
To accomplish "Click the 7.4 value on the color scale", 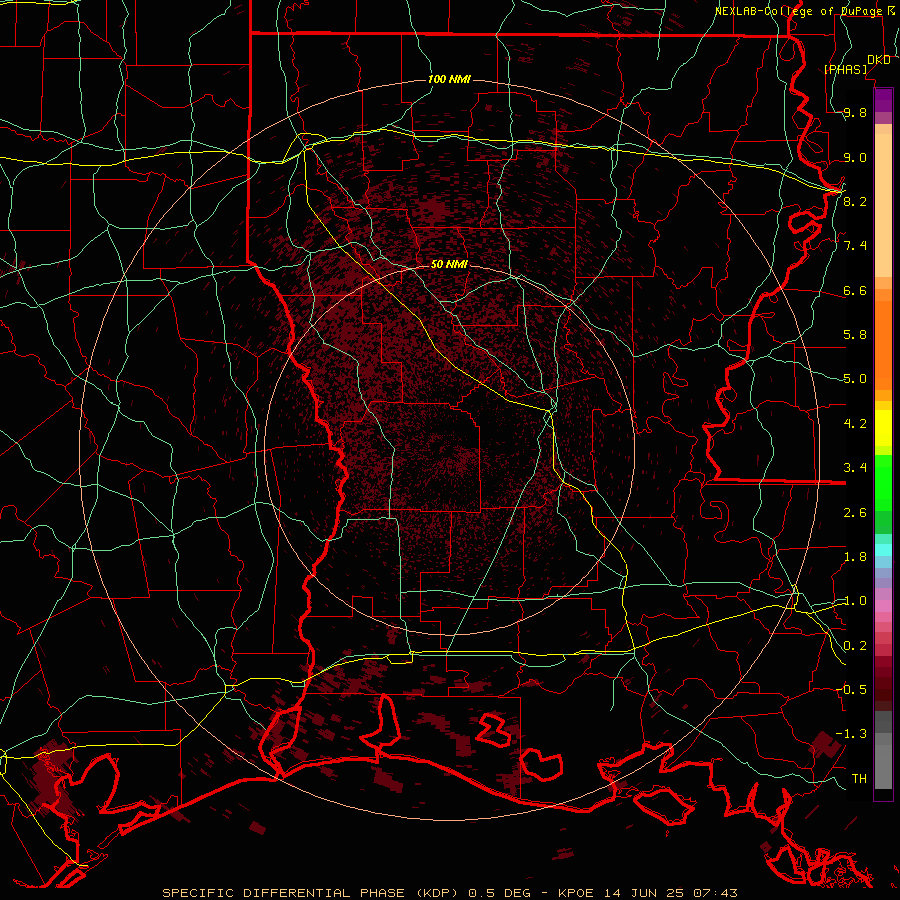I will click(855, 245).
